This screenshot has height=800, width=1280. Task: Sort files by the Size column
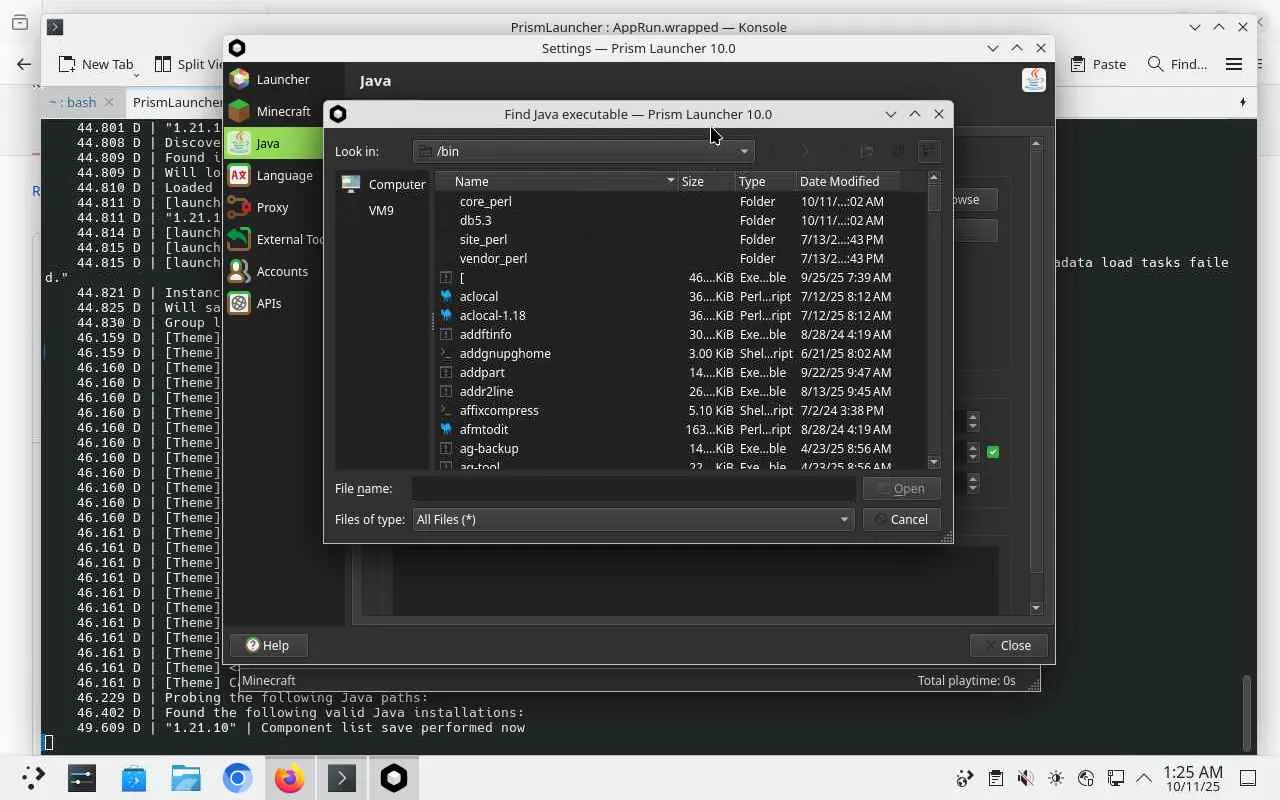[x=707, y=181]
